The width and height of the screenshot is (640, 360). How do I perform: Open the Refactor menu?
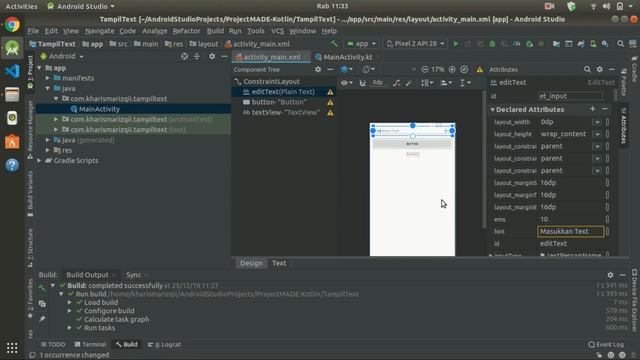pyautogui.click(x=186, y=31)
